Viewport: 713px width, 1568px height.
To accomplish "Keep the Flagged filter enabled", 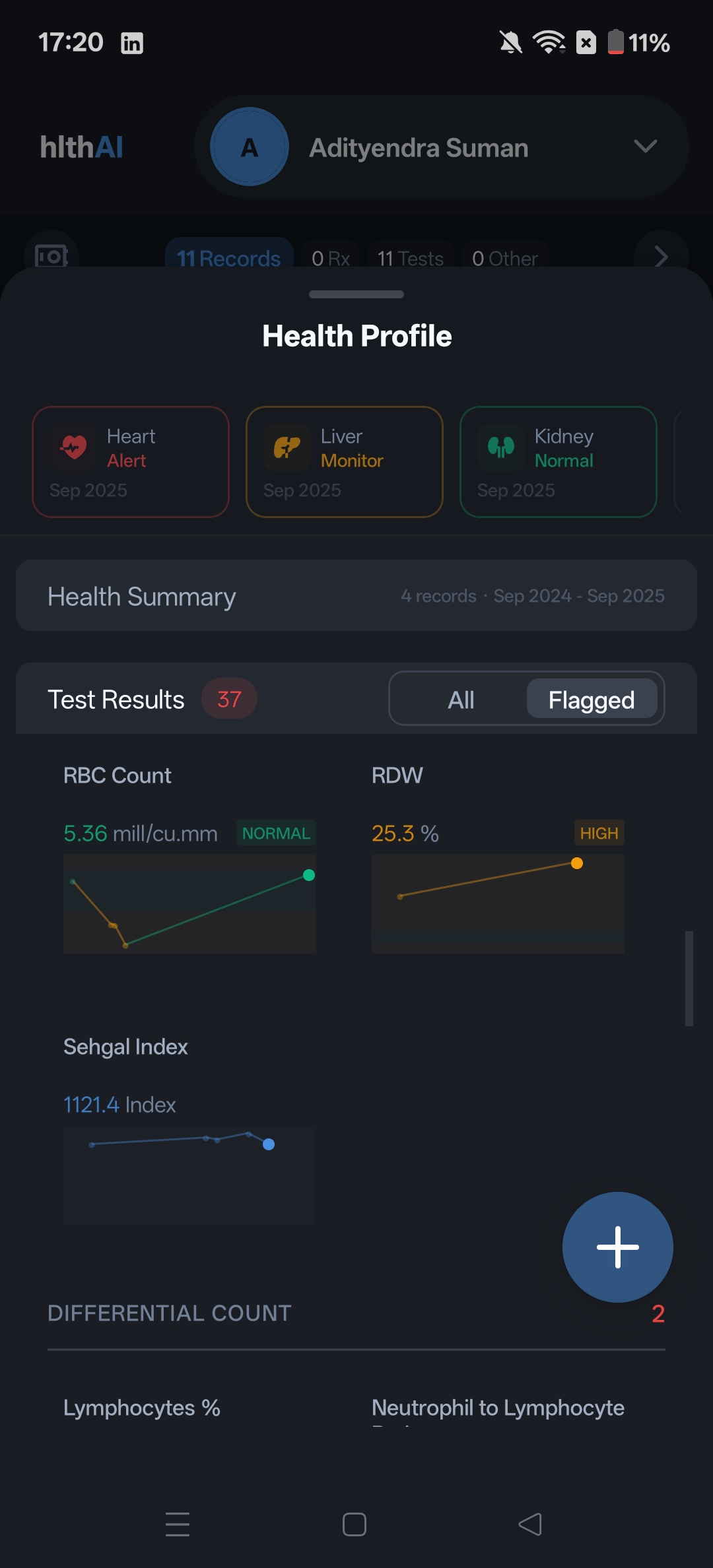I will click(x=591, y=699).
